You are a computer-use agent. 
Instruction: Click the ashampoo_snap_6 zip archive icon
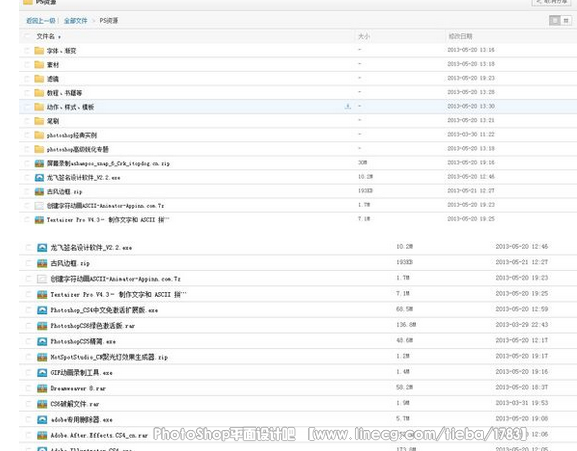tap(39, 163)
